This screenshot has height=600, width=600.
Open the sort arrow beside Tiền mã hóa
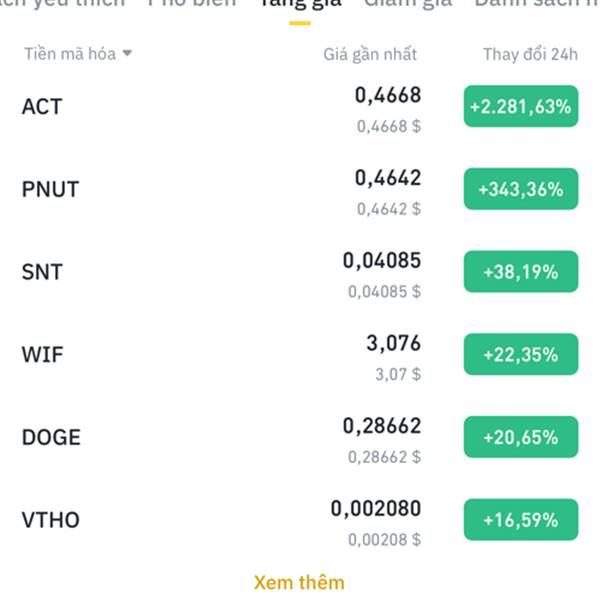[127, 54]
